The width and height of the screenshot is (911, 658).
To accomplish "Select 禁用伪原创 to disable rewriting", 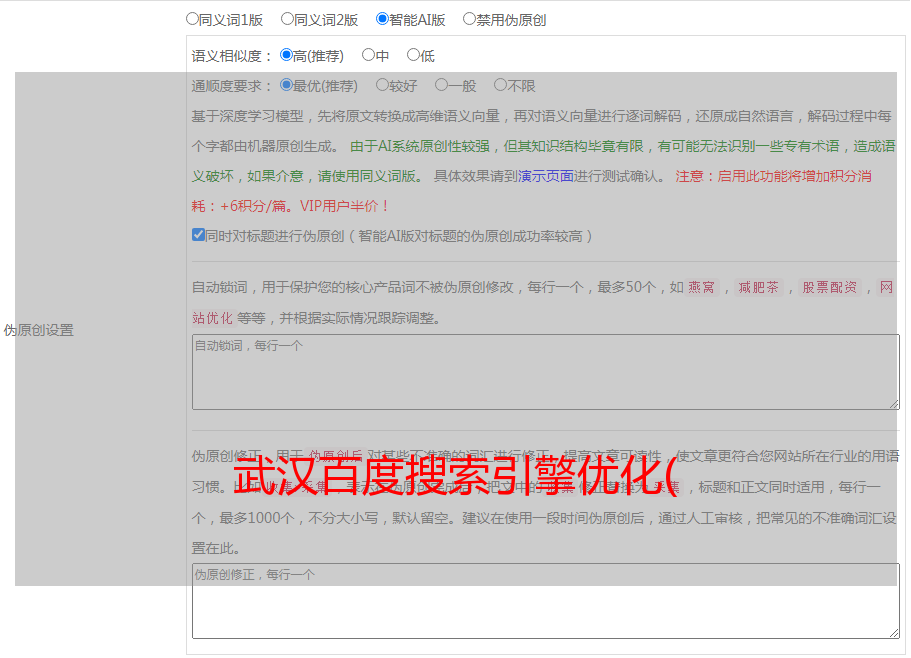I will (x=469, y=19).
